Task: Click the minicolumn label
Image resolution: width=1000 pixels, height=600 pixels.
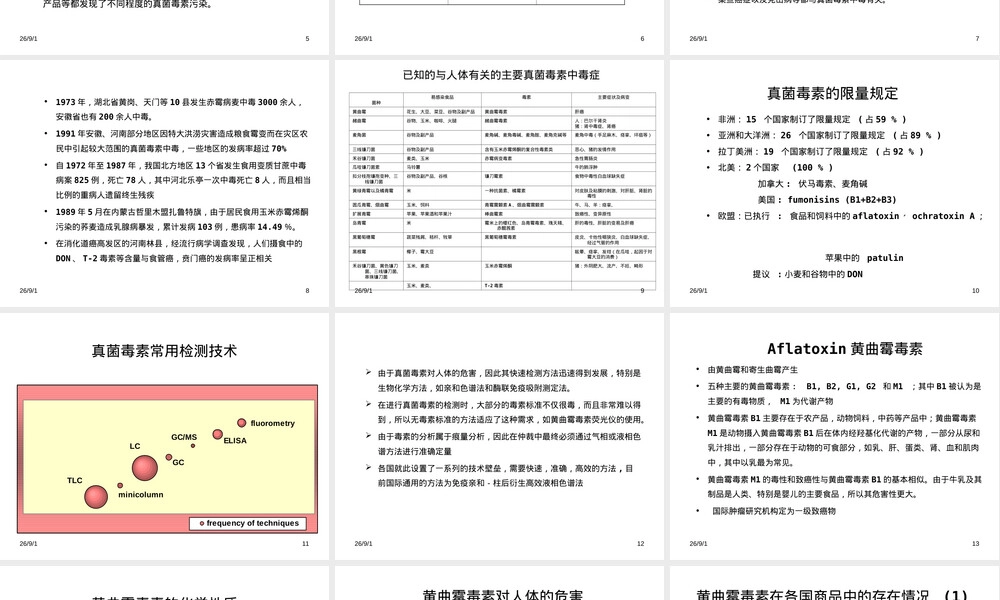Action: coord(140,495)
